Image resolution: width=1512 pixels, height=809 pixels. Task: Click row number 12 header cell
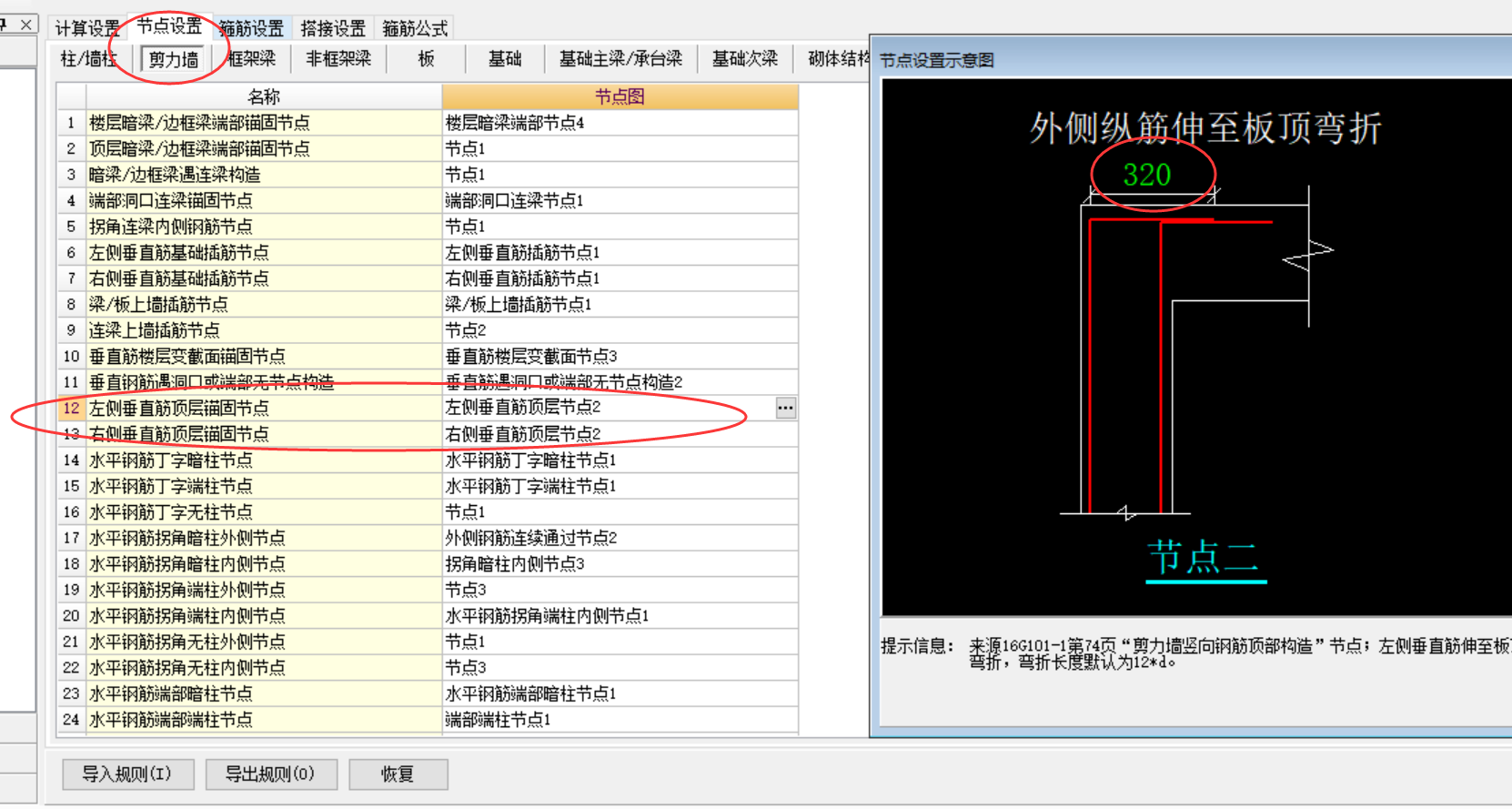pos(71,409)
